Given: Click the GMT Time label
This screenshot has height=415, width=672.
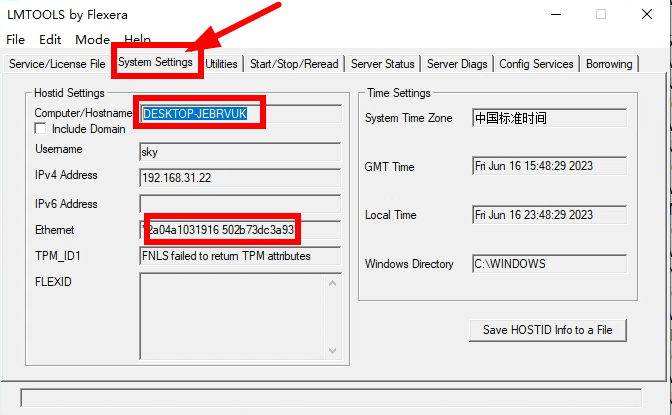Looking at the screenshot, I should (x=389, y=167).
